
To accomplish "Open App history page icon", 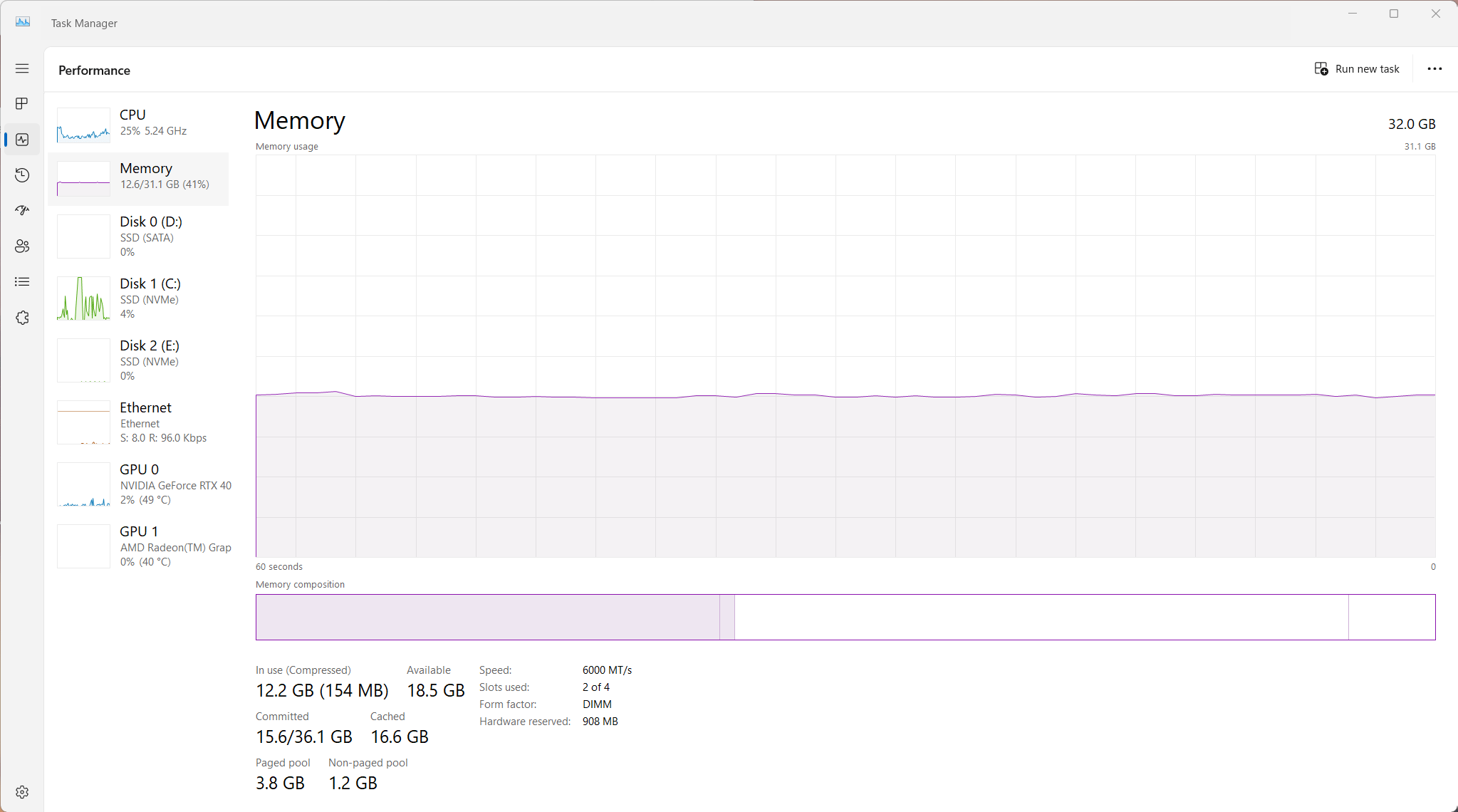I will 22,175.
